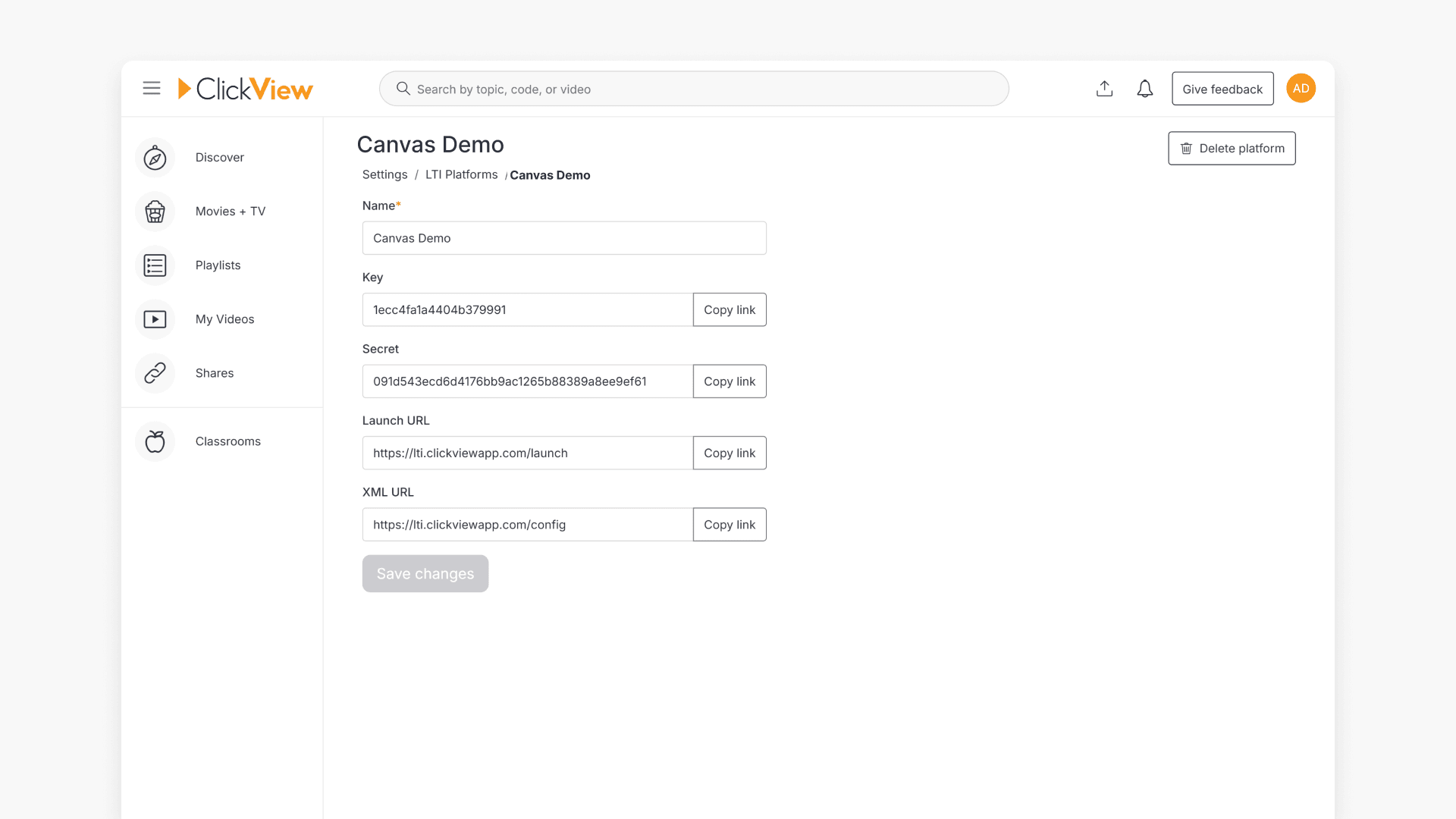Open the Shares section
Screen dimensions: 1456x819
(x=214, y=372)
